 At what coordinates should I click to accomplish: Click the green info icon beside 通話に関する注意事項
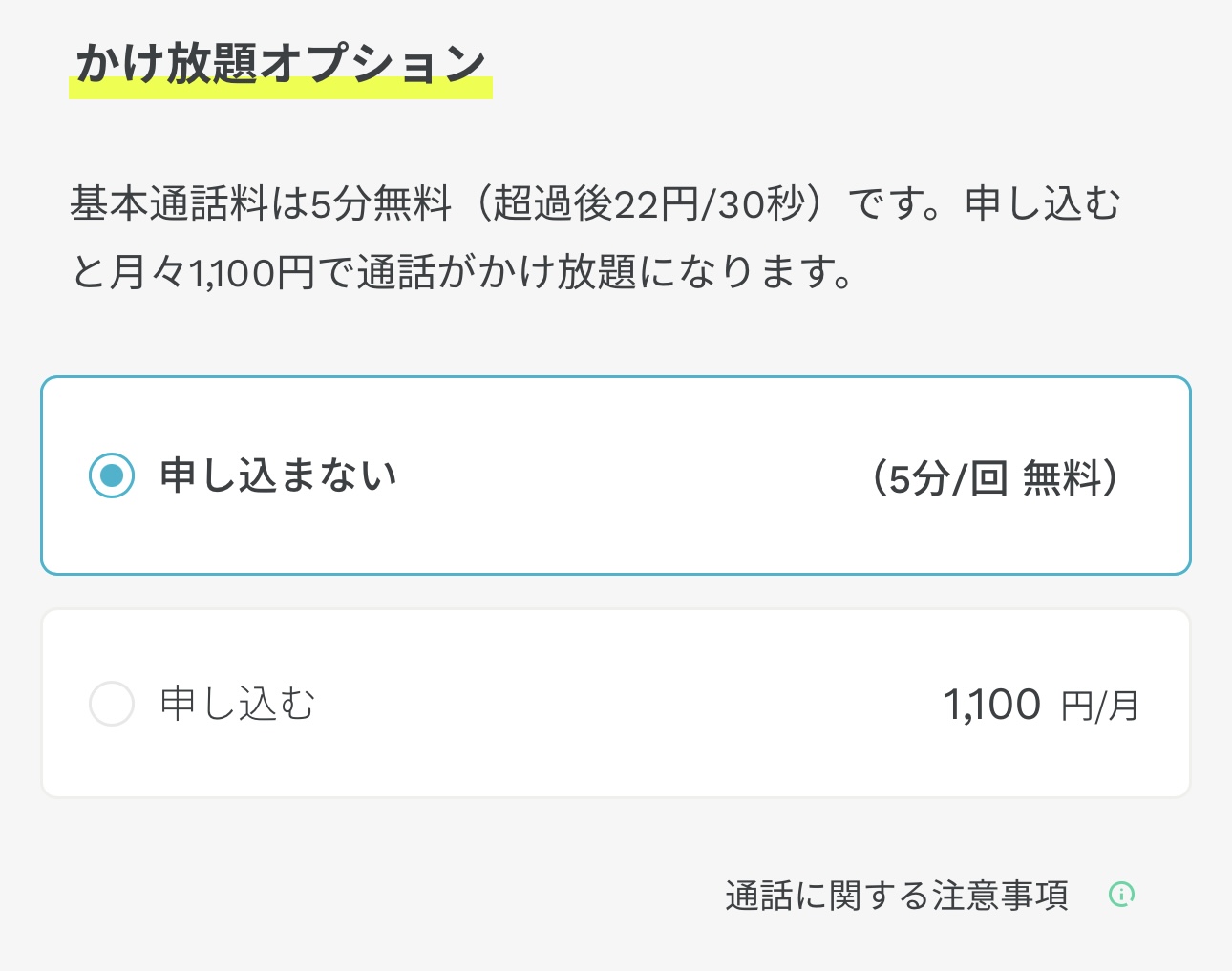coord(1121,895)
